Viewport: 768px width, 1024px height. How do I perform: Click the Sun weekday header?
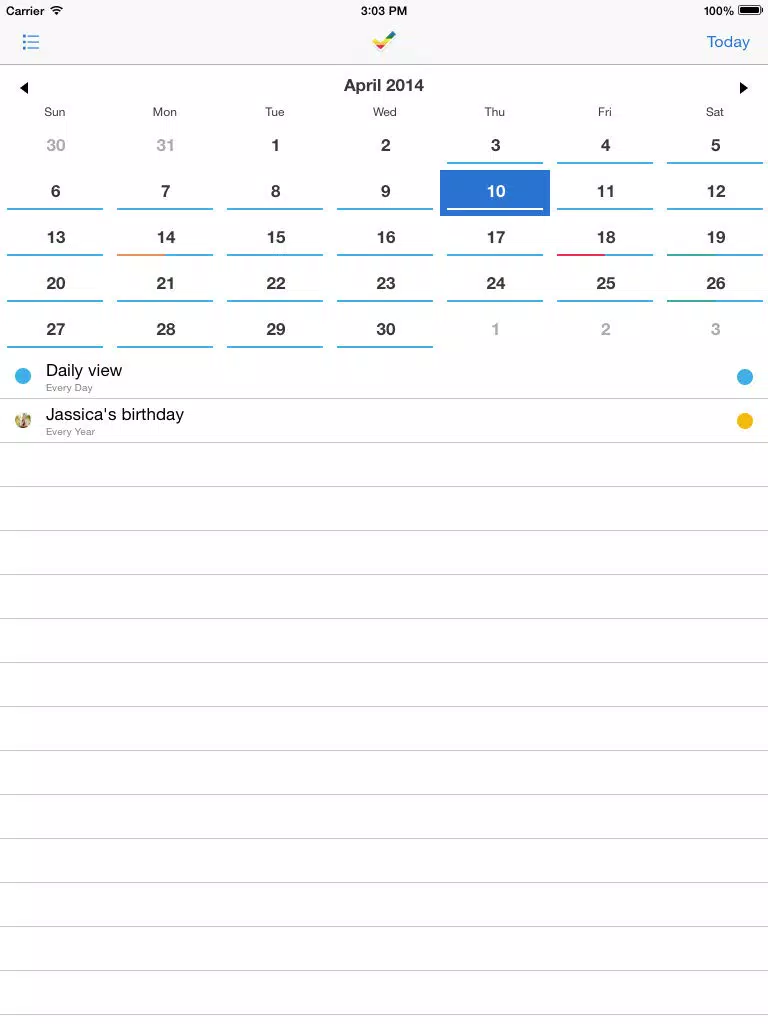point(55,112)
